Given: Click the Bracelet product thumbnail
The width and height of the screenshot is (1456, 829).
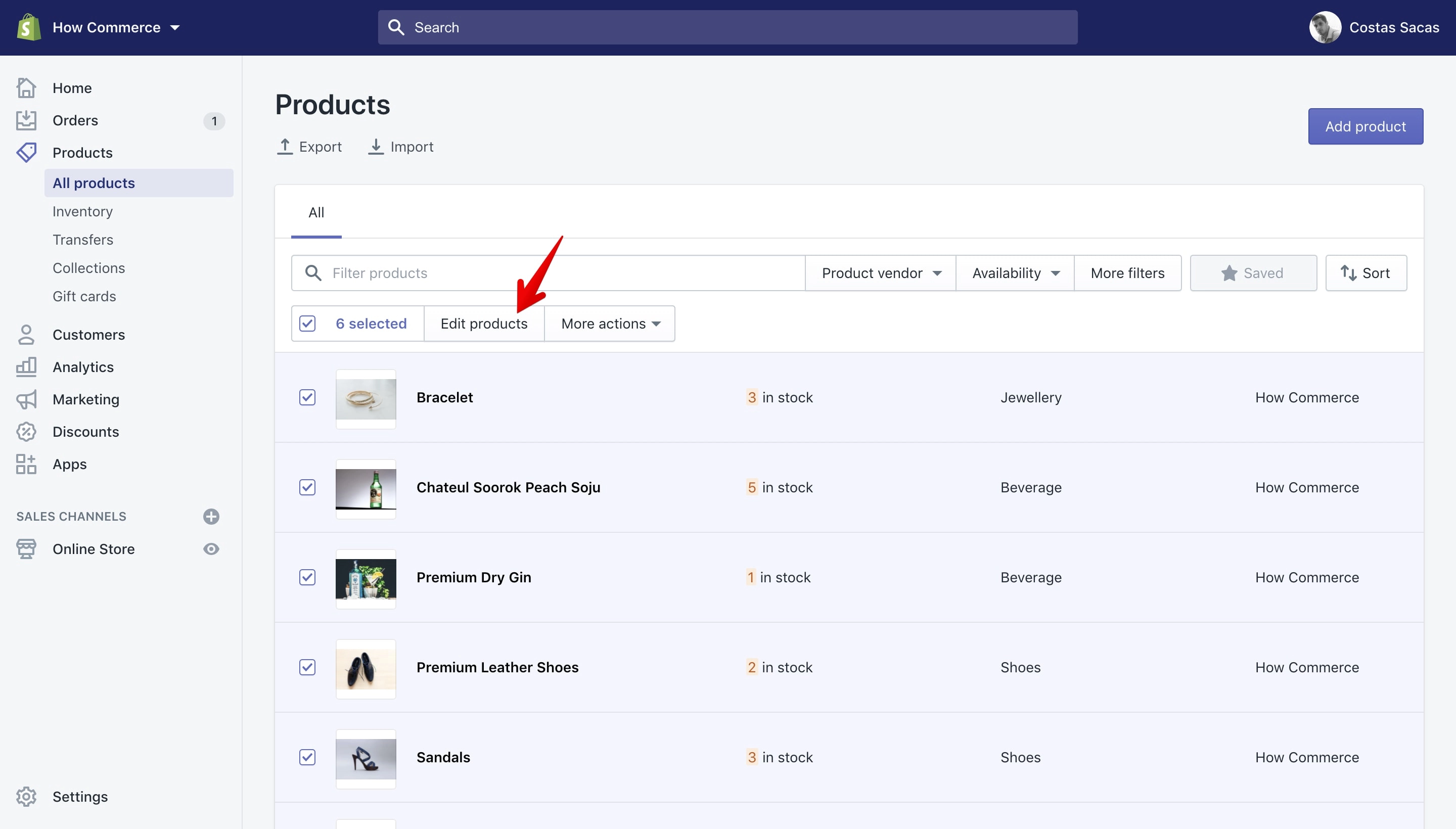Looking at the screenshot, I should (x=366, y=399).
